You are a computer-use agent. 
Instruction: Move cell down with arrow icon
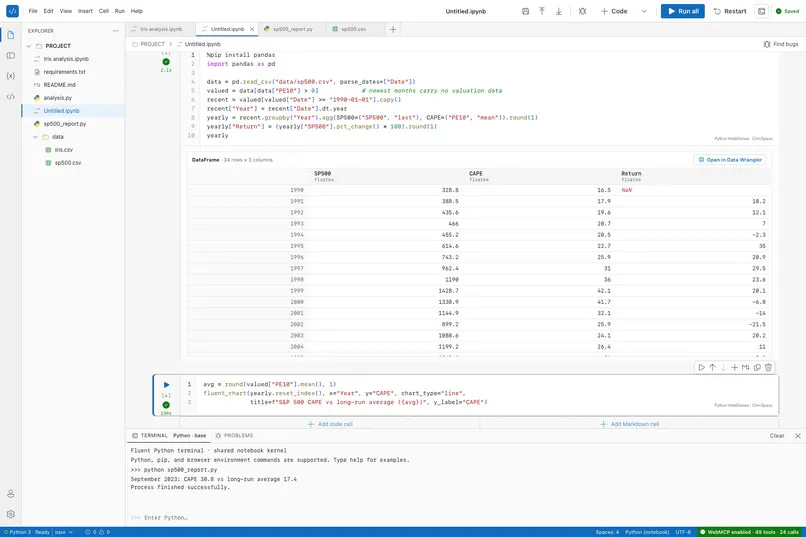(x=723, y=367)
